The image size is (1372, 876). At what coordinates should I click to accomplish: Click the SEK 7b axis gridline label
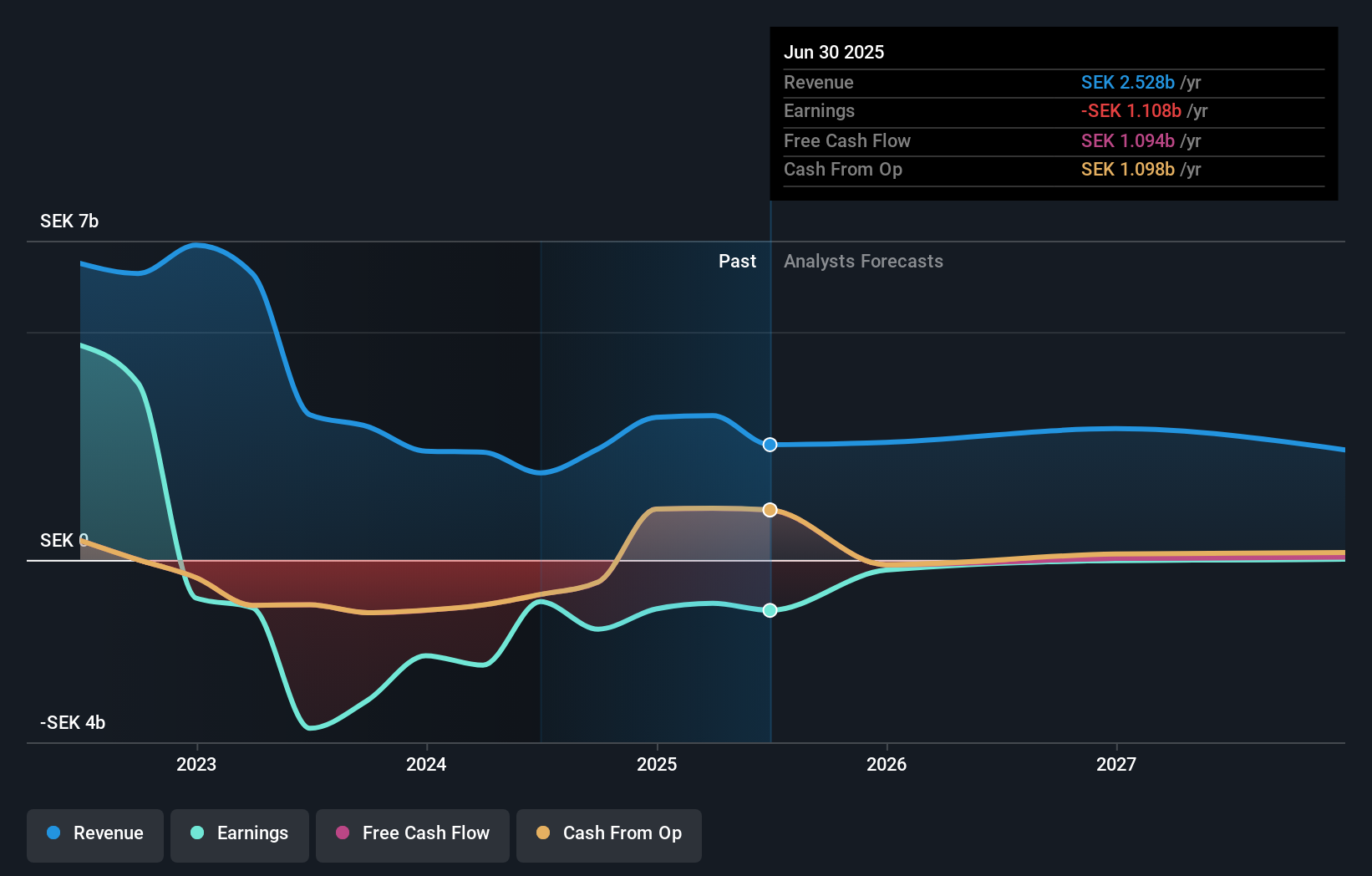69,222
